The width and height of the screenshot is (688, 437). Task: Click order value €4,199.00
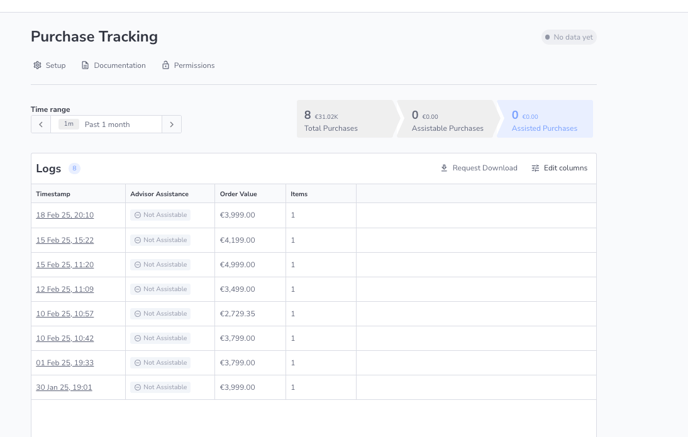point(237,240)
